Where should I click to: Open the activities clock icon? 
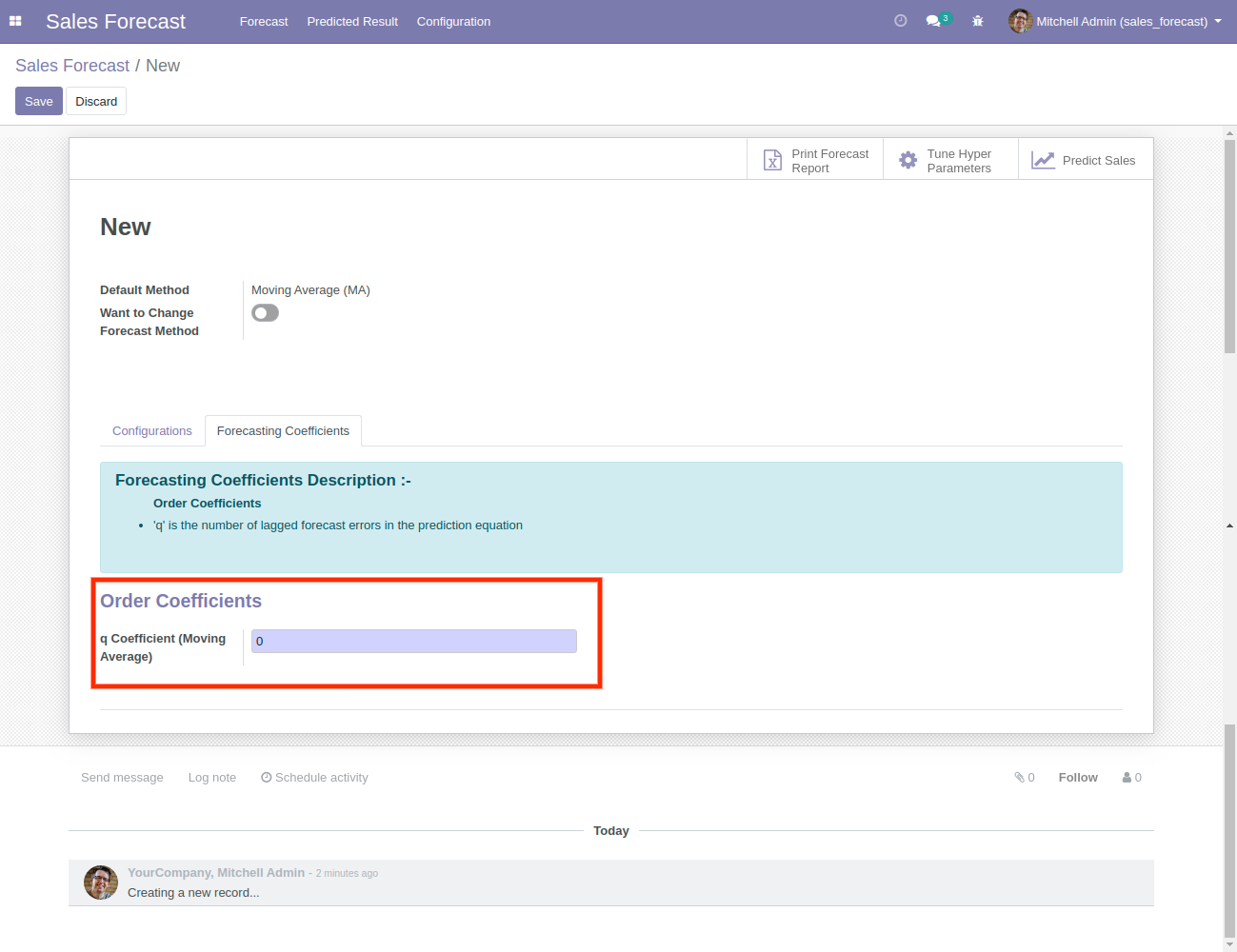coord(900,21)
